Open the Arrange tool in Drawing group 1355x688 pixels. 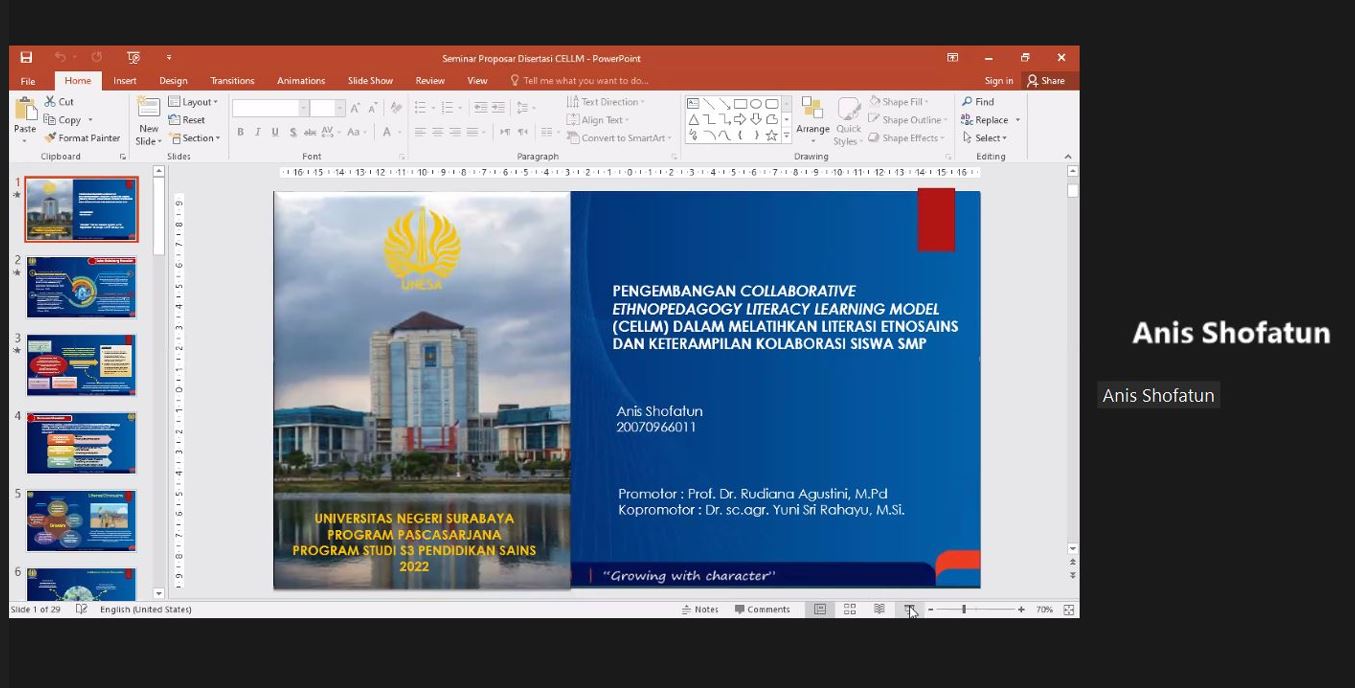813,118
